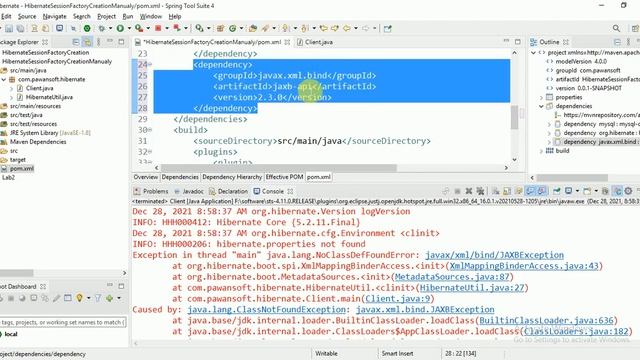Screen dimensions: 640x360
Task: Toggle filter funnel in Boot Dashboard
Action: tap(98, 298)
